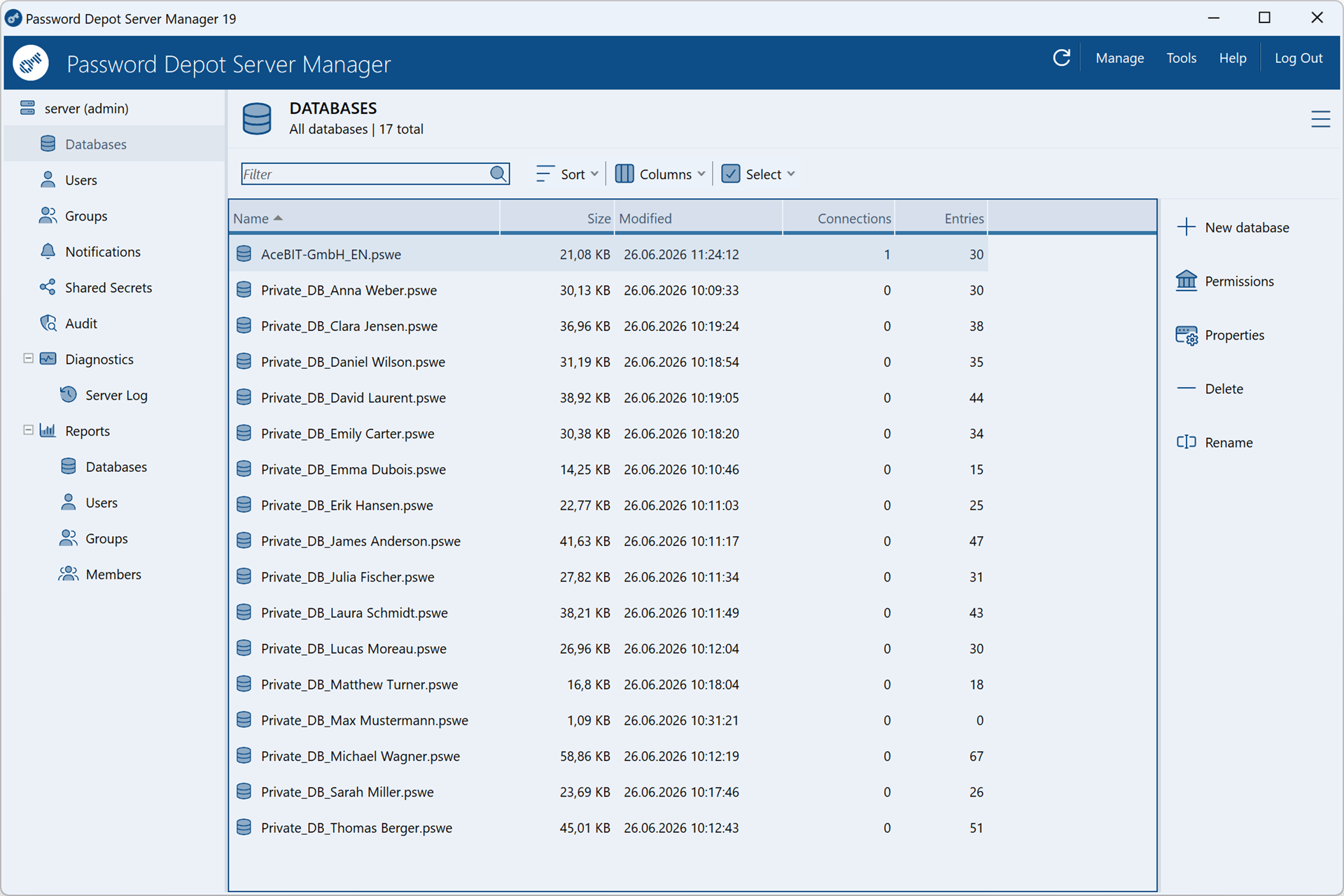Select the Private_DB_Michael Wagner.pswe row

coord(609,756)
